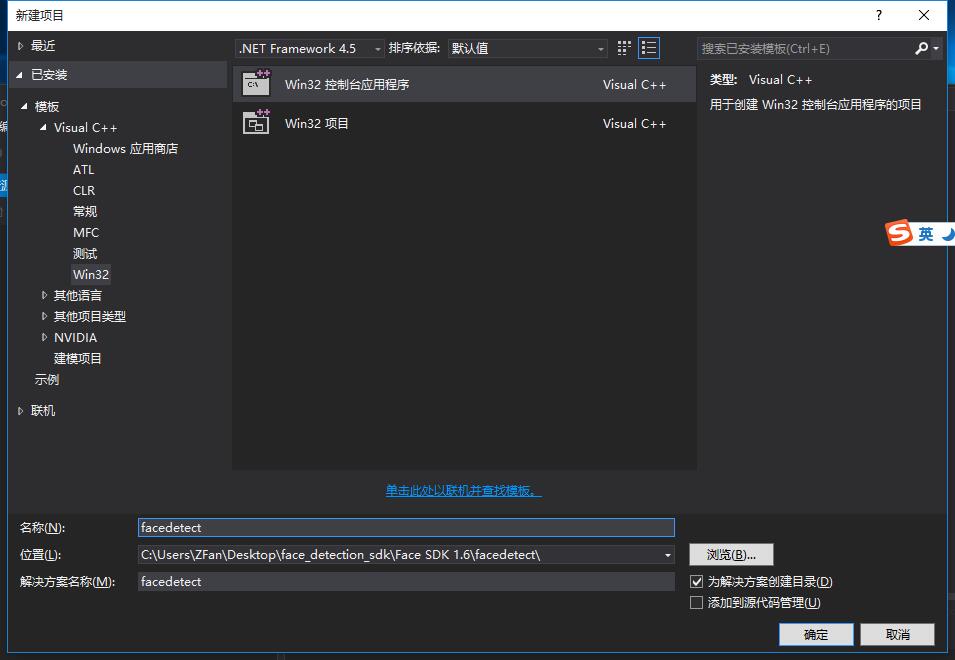The width and height of the screenshot is (955, 660).
Task: Switch to medium icons list view
Action: 649,48
